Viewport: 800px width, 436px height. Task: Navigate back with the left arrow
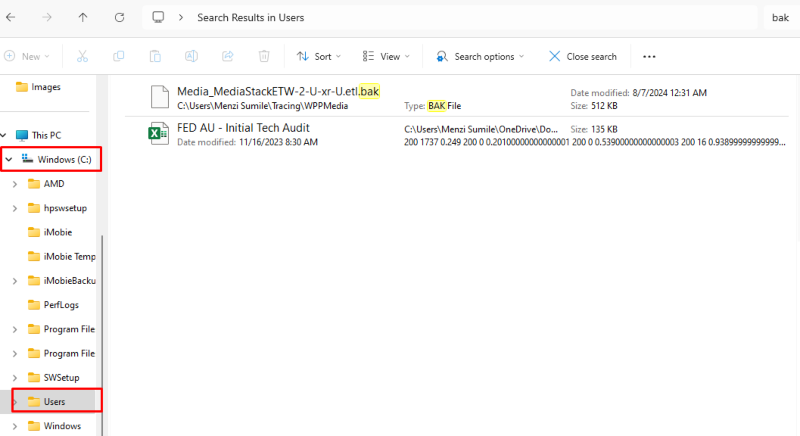click(x=10, y=17)
